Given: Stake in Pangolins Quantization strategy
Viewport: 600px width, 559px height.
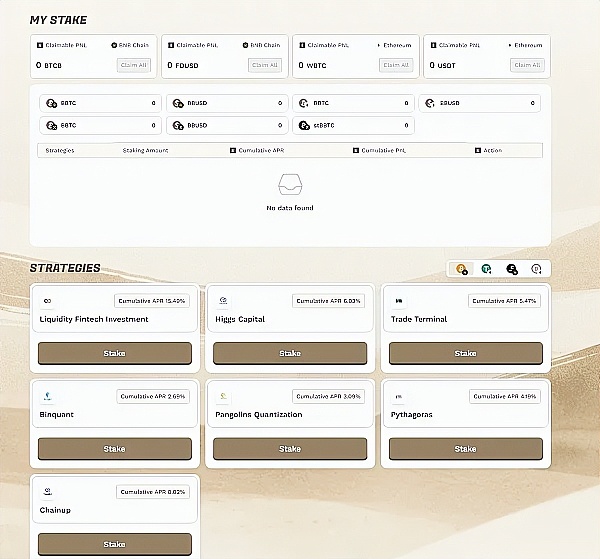Looking at the screenshot, I should point(290,449).
